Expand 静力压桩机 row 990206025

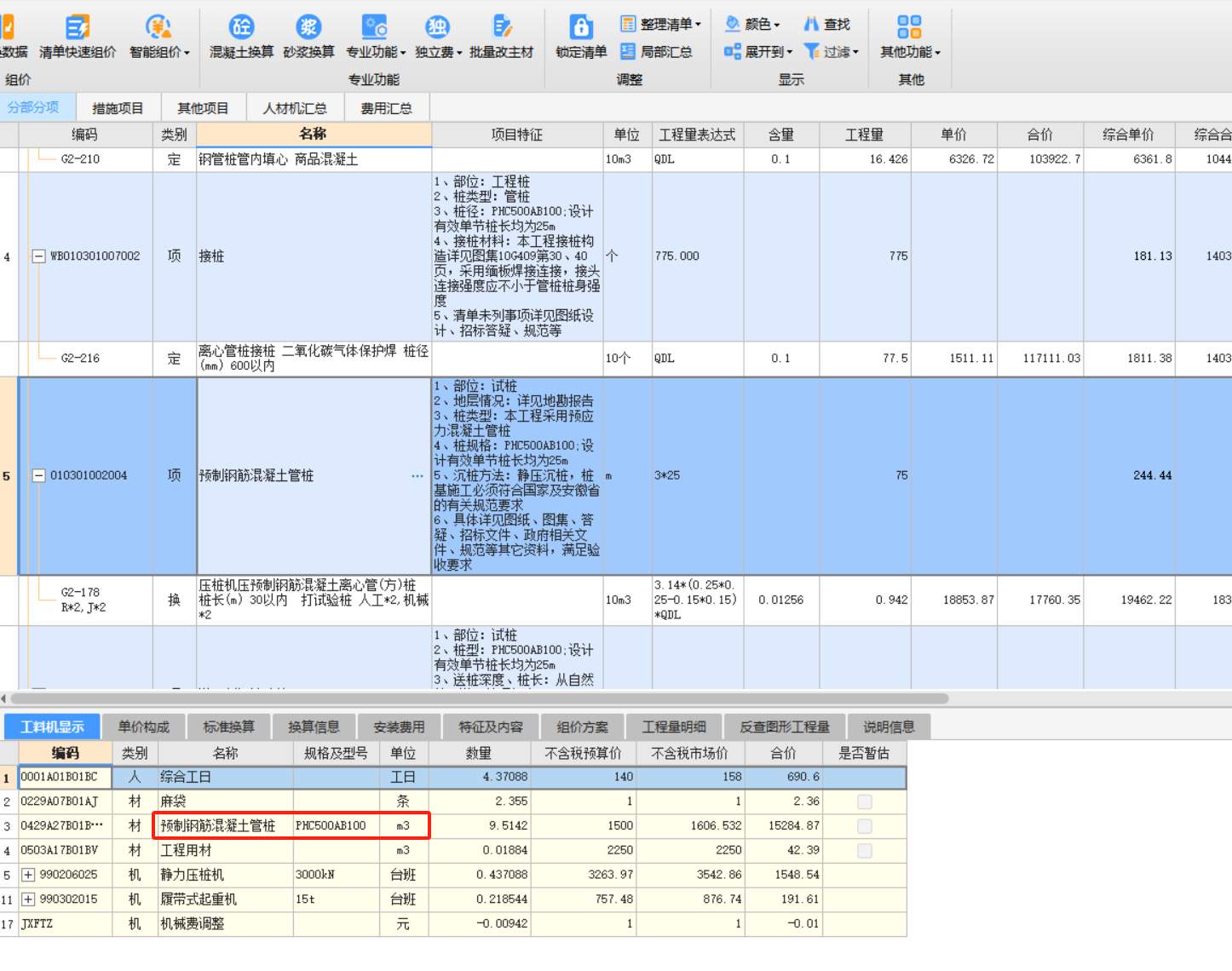click(x=28, y=875)
